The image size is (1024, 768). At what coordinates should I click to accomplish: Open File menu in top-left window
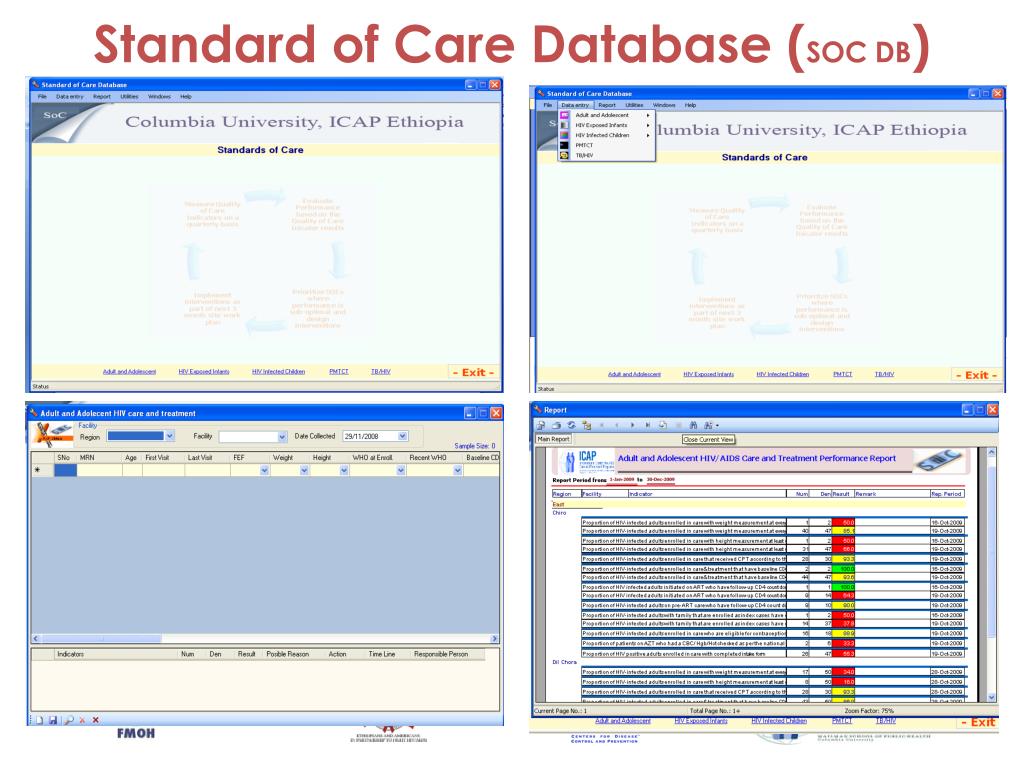[42, 97]
